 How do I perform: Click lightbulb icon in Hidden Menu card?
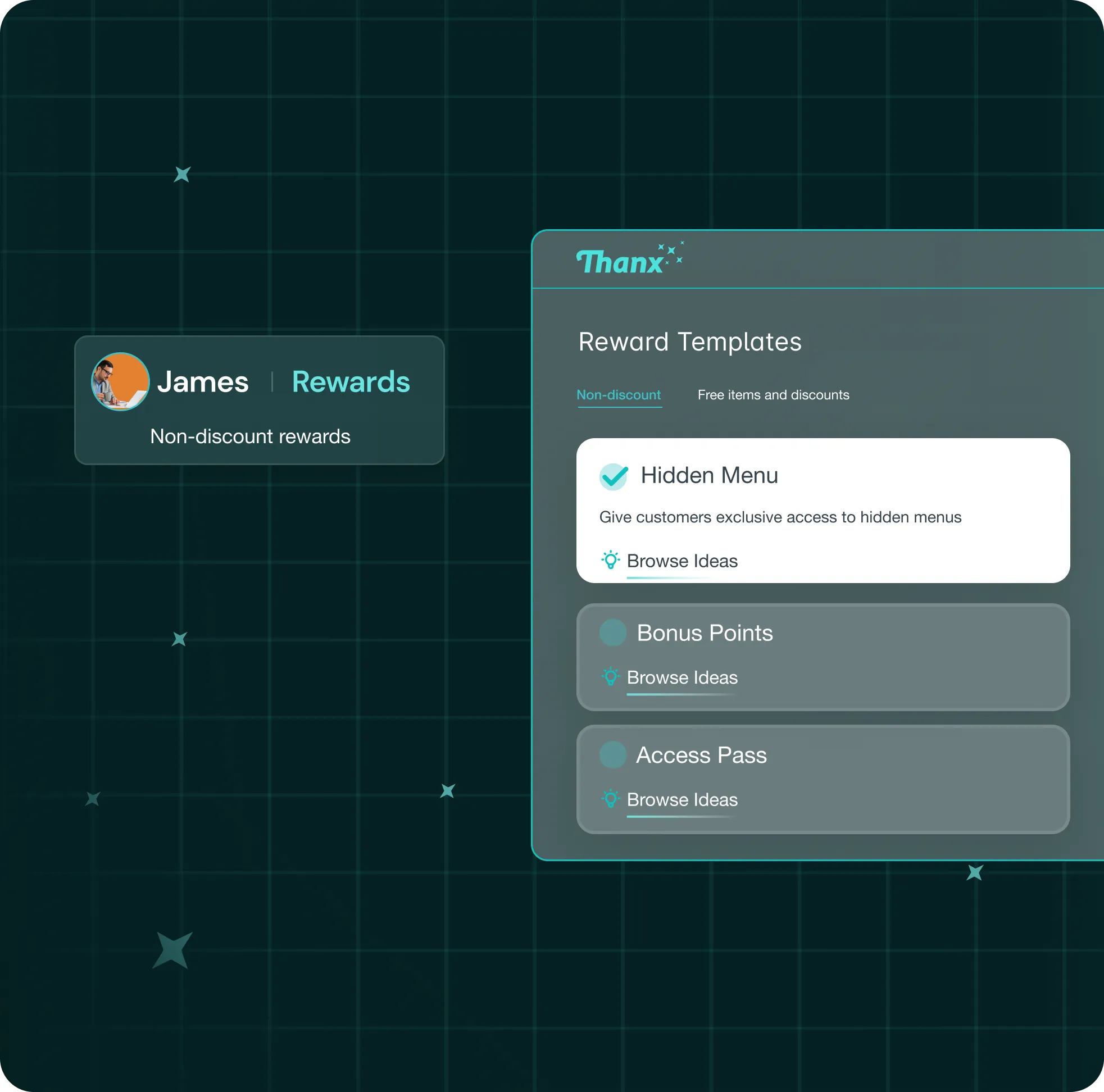click(x=610, y=560)
